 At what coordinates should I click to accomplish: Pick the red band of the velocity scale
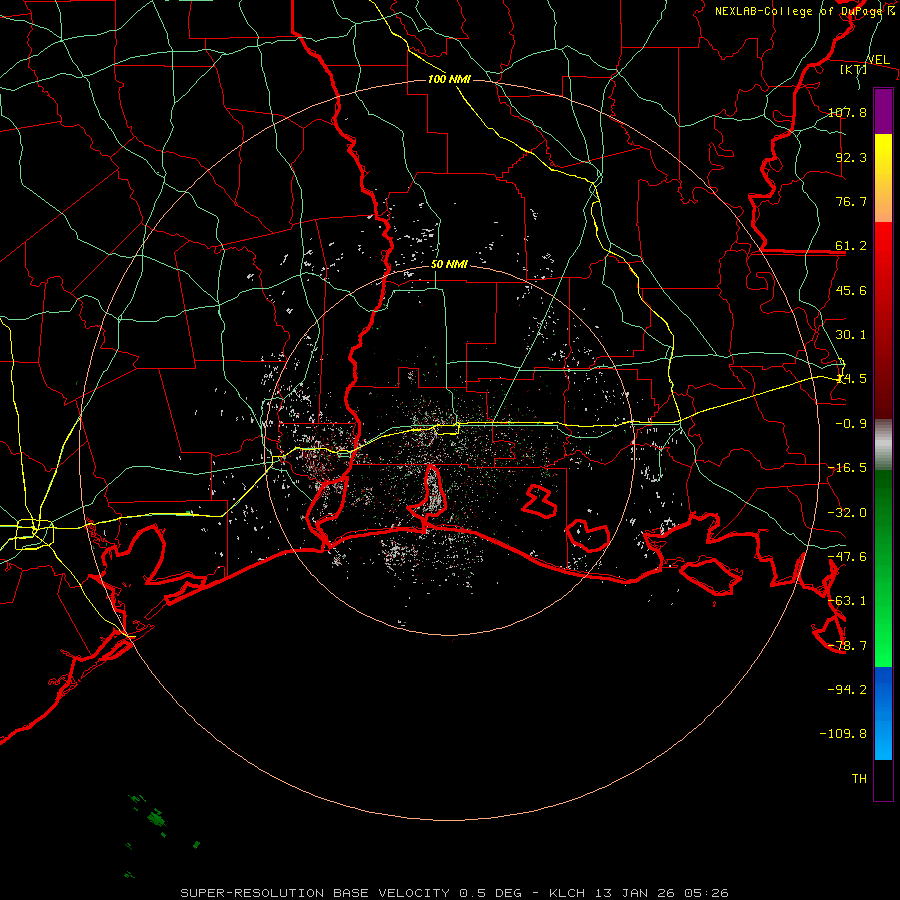(883, 320)
